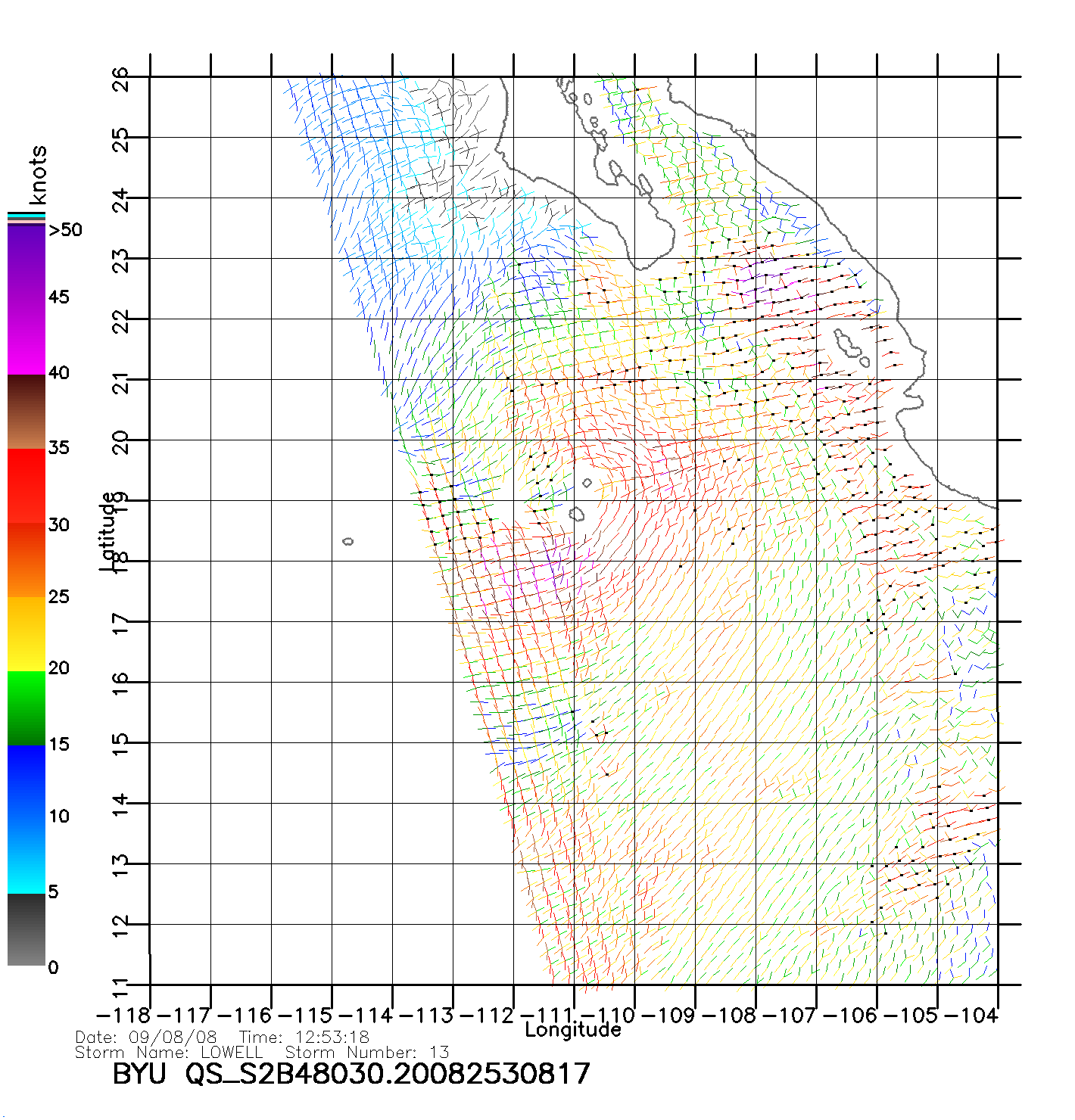Choose the blue 10-15 knots legend band

pos(26,779)
